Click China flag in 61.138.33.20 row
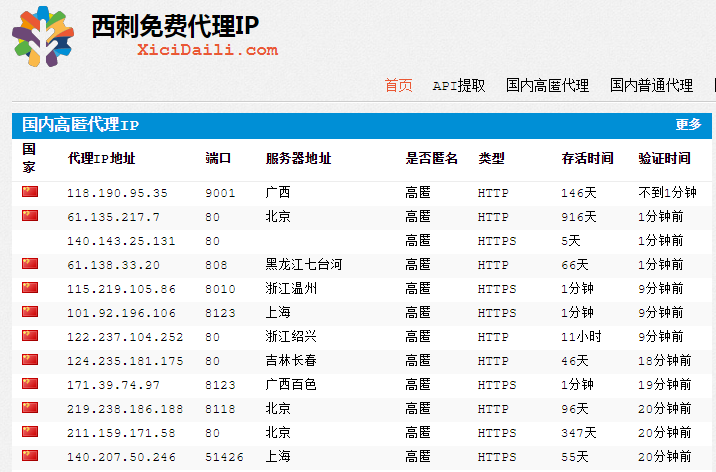This screenshot has width=716, height=472. point(30,263)
